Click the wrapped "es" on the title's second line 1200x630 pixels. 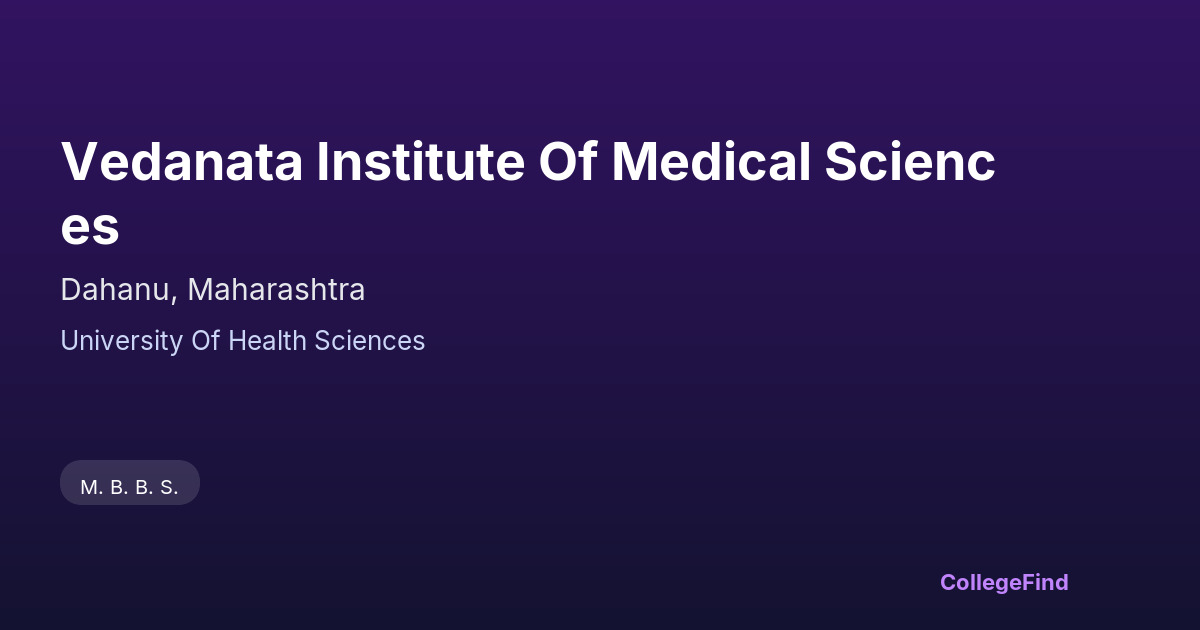[90, 226]
